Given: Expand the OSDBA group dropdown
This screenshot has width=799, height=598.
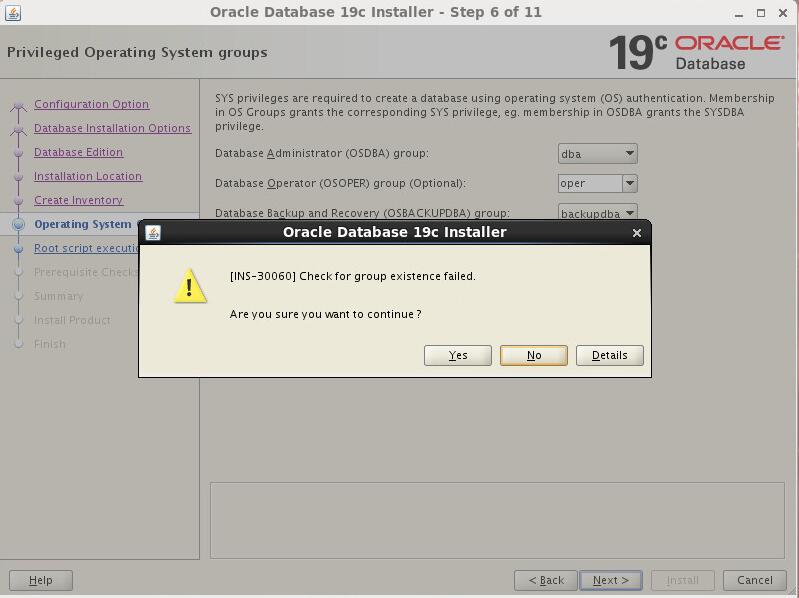Looking at the screenshot, I should pos(629,154).
